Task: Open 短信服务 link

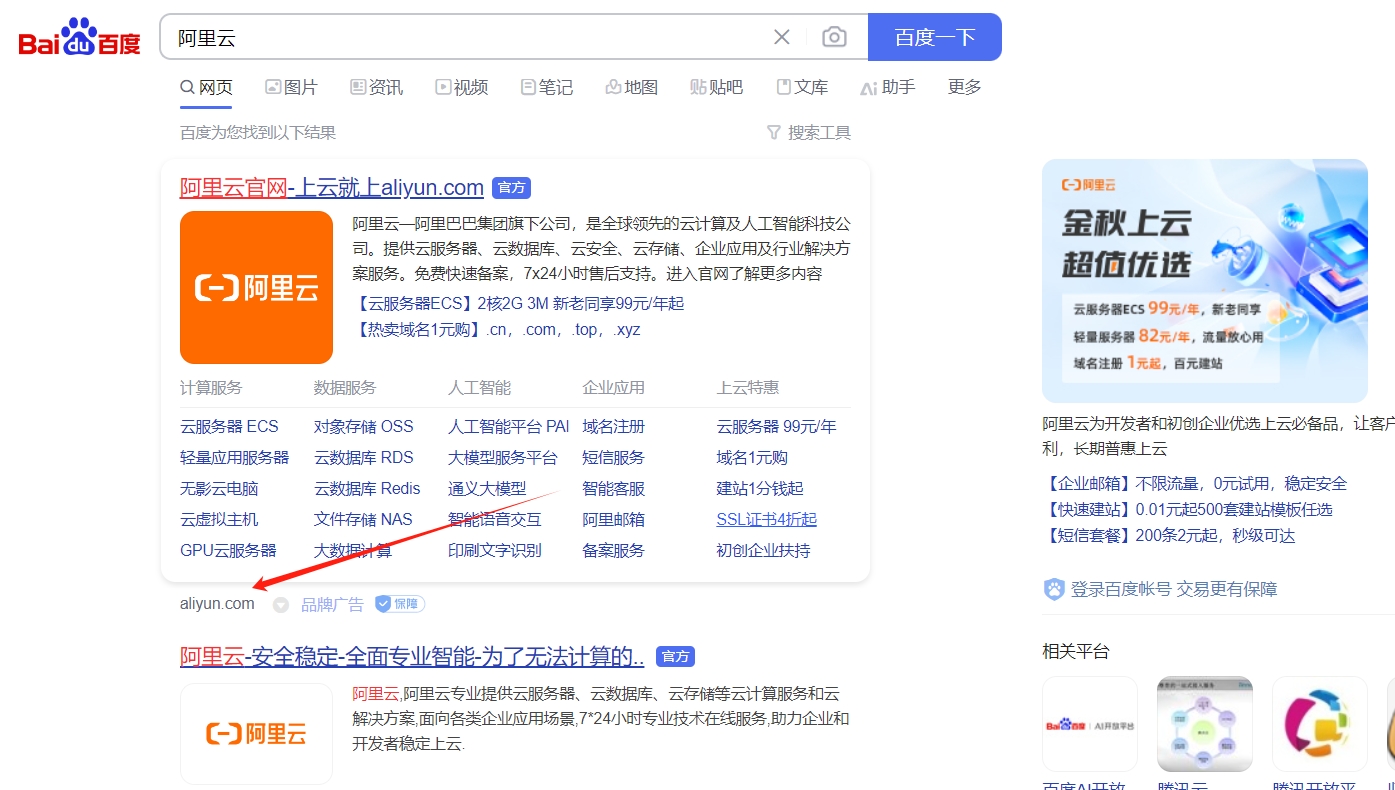Action: 613,457
